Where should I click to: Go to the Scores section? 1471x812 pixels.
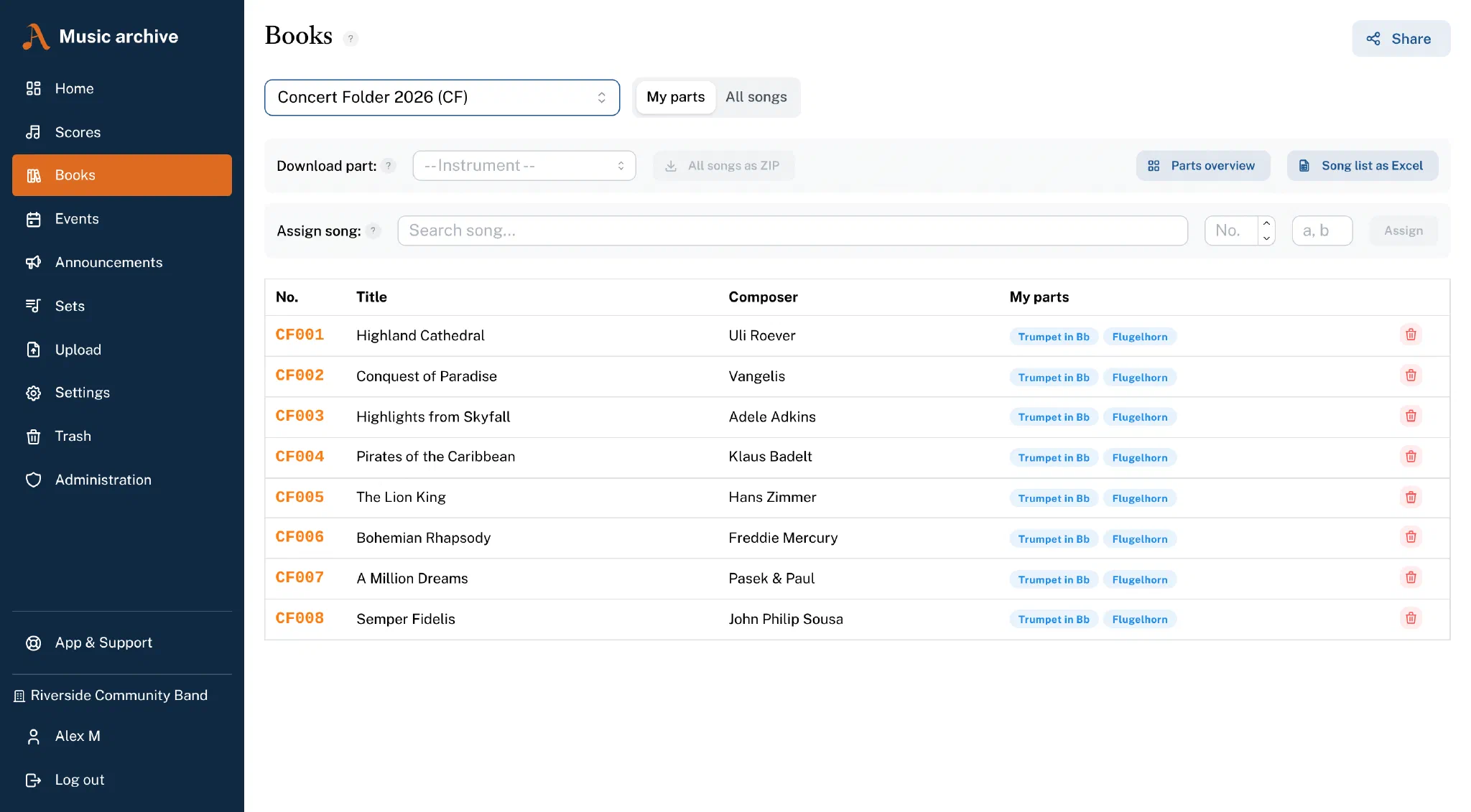pos(121,132)
